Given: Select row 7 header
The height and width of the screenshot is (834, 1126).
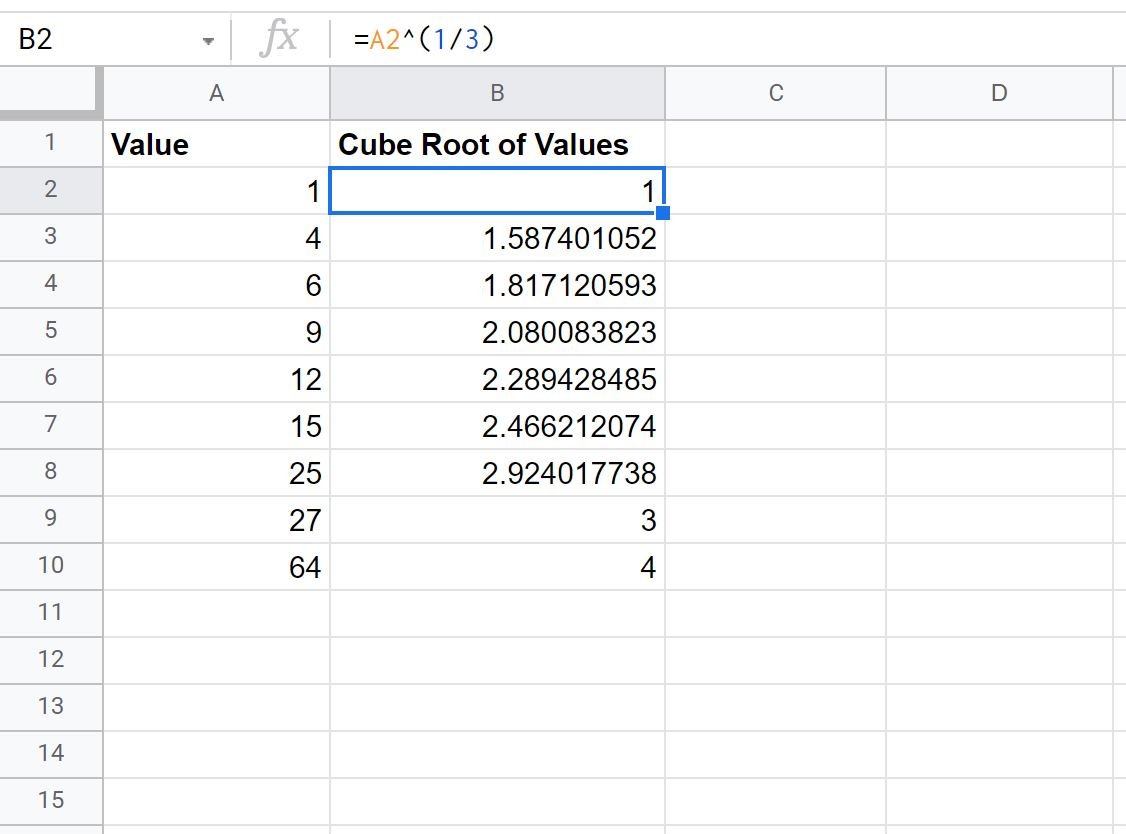Looking at the screenshot, I should coord(50,425).
